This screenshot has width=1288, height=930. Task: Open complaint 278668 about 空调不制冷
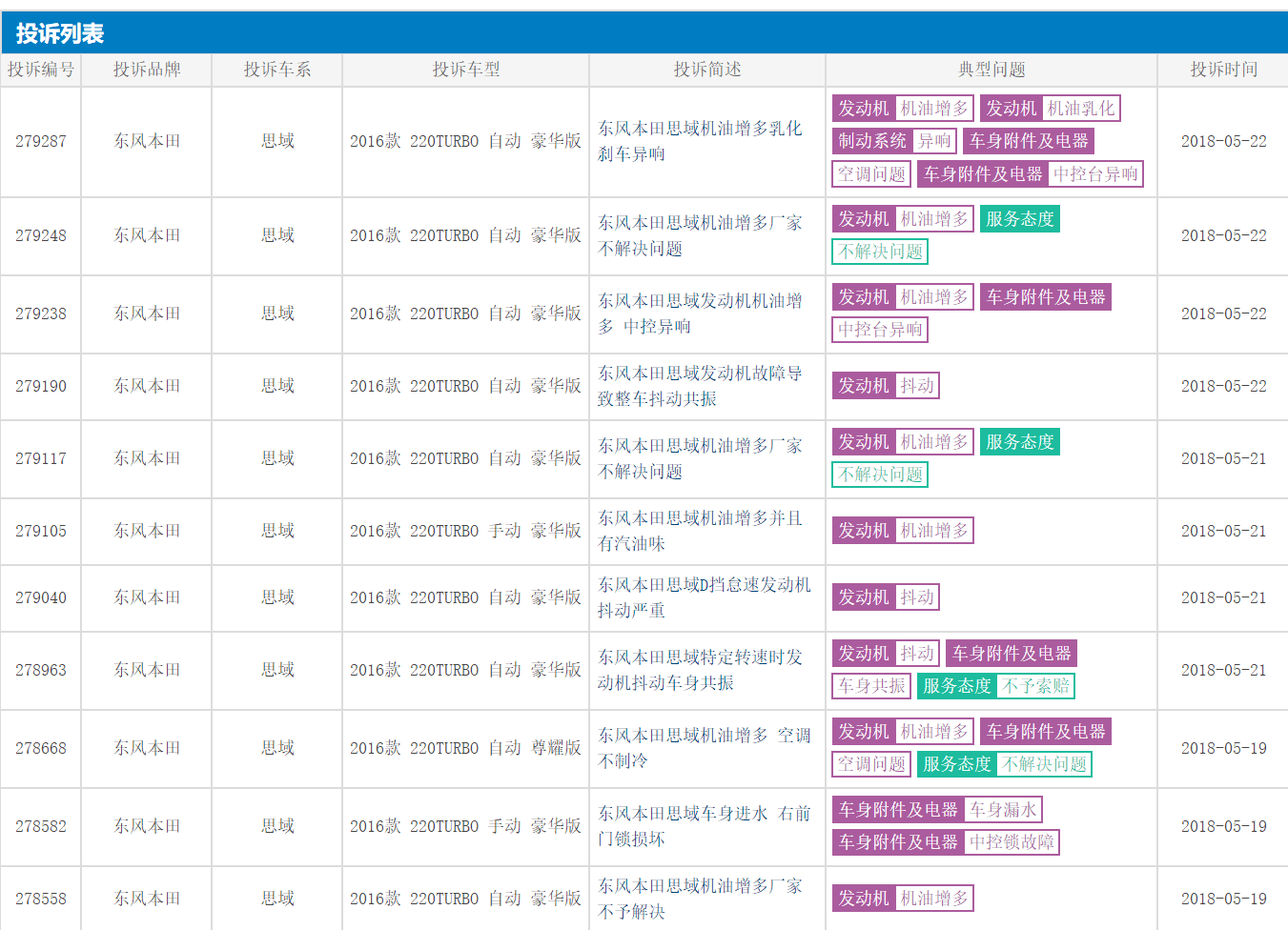[704, 748]
